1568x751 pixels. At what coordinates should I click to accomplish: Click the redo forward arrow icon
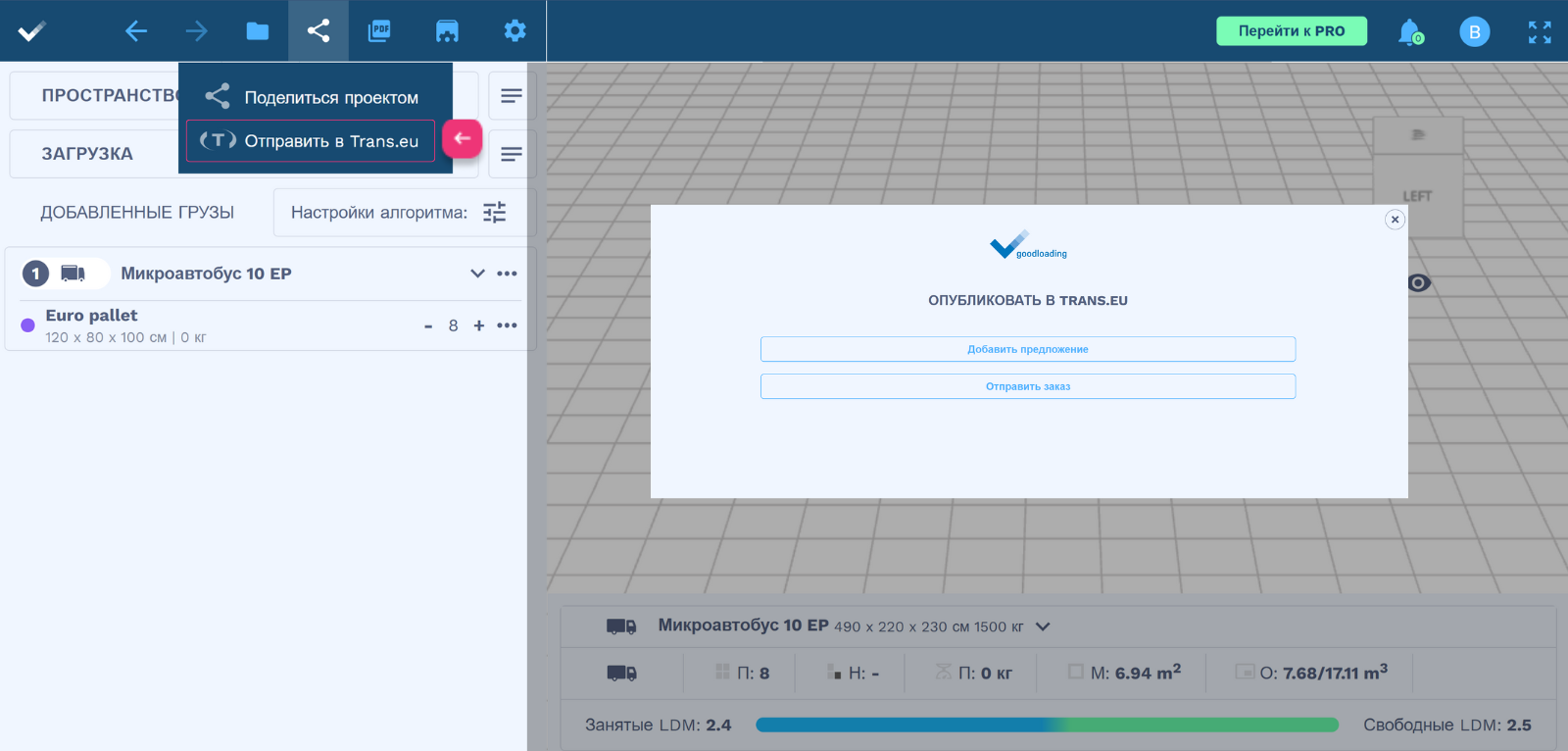(197, 31)
